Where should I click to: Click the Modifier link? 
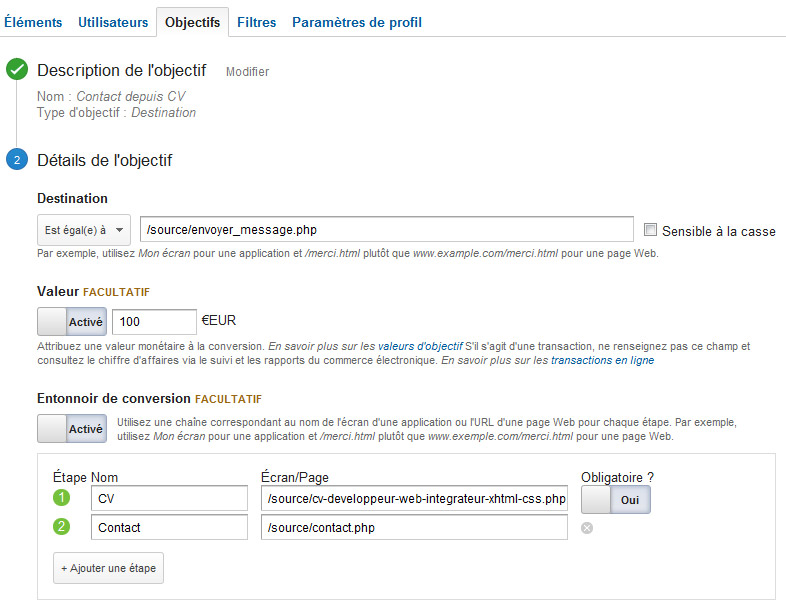(248, 72)
